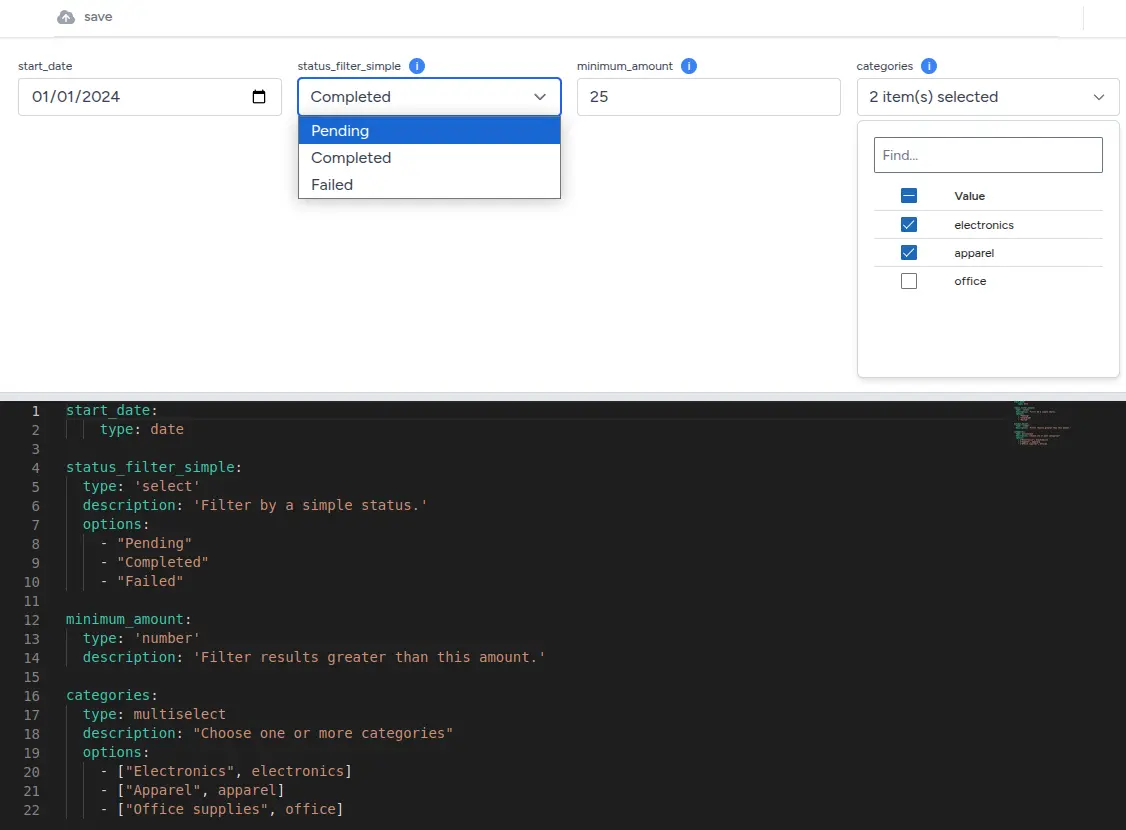1126x830 pixels.
Task: Click line number 11 in gutter
Action: pyautogui.click(x=32, y=601)
